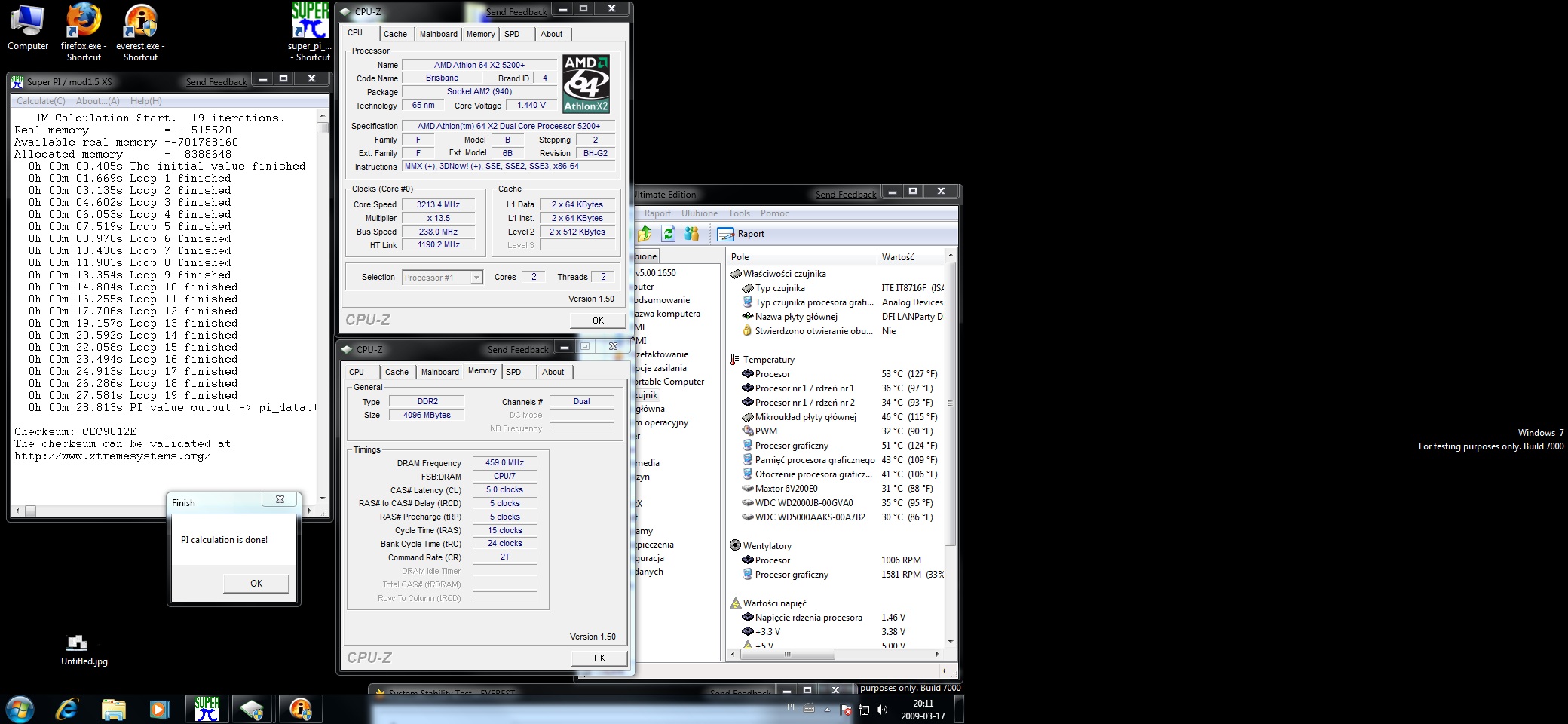
Task: Click Send Feedback link on Super PI window
Action: [x=216, y=81]
